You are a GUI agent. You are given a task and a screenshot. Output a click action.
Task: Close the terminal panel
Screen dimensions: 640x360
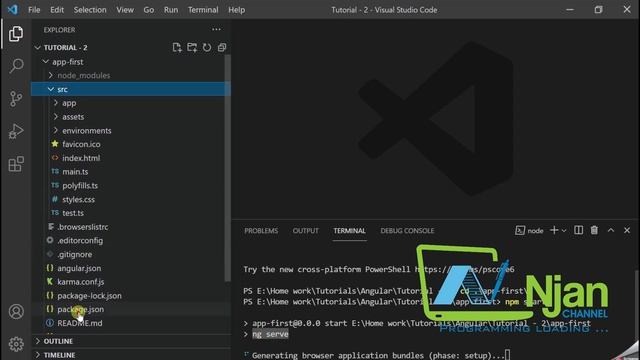tap(627, 231)
